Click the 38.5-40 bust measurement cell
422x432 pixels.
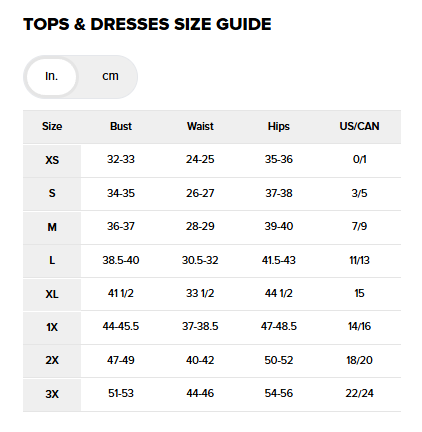121,260
